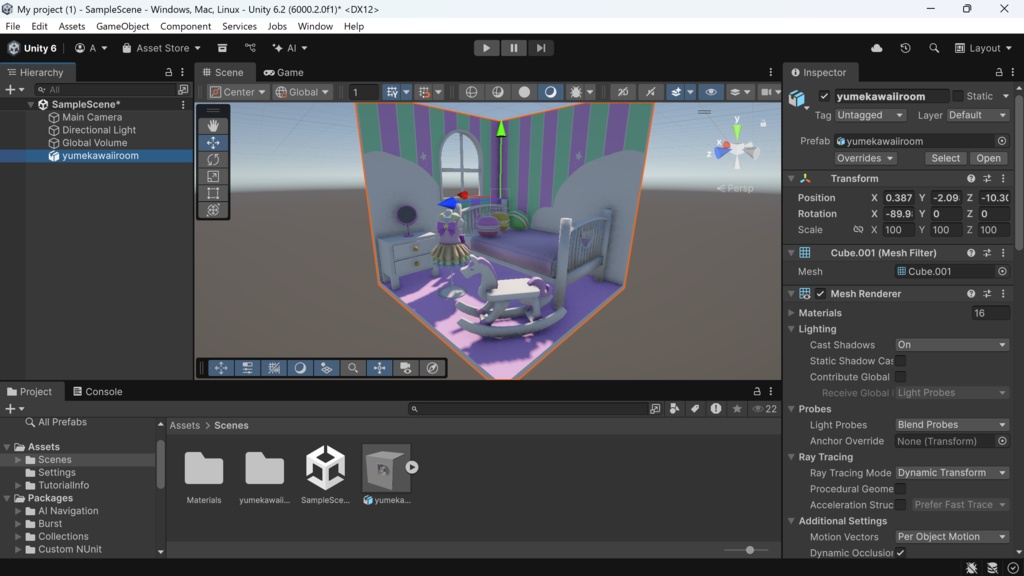Expand the TutorialInfo folder
Screen dimensions: 1024x576
(18, 485)
